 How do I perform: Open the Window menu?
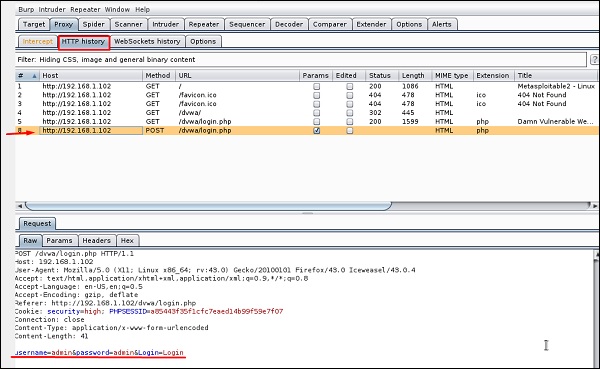coord(117,10)
